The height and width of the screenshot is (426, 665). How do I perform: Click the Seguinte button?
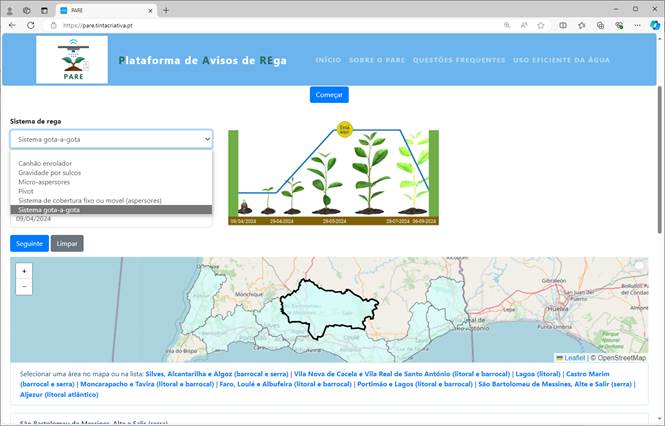29,243
